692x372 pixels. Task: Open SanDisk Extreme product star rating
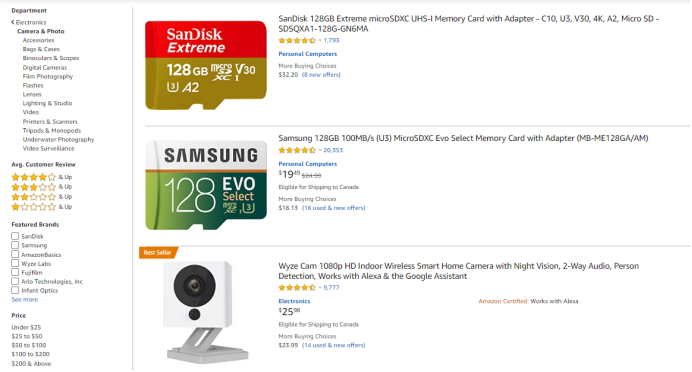click(297, 40)
